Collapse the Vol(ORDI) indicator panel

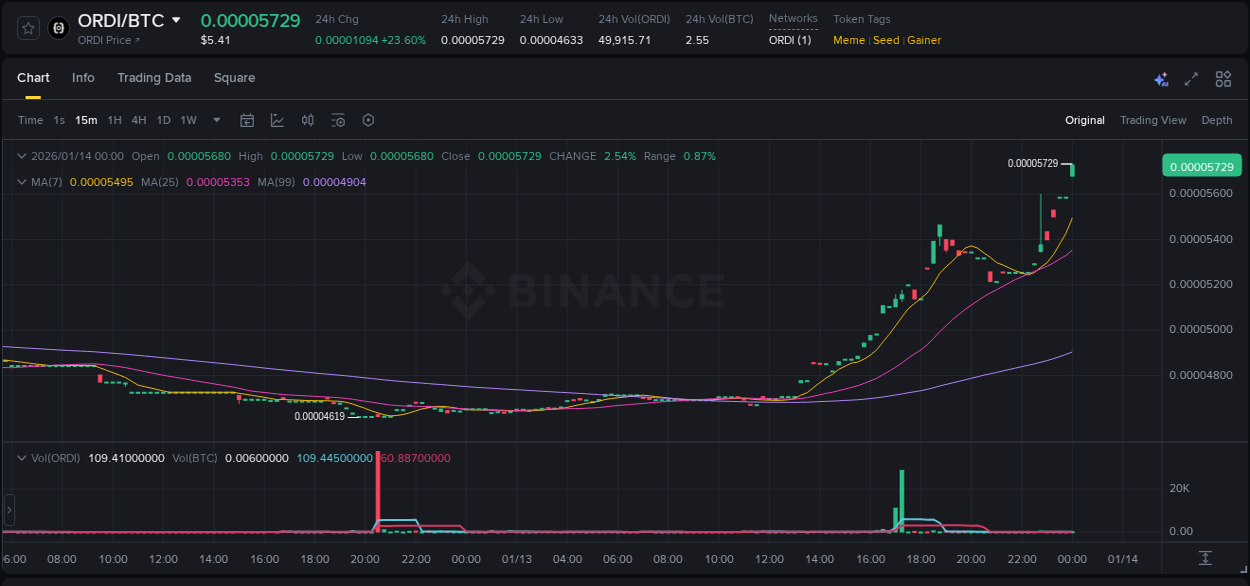click(22, 457)
